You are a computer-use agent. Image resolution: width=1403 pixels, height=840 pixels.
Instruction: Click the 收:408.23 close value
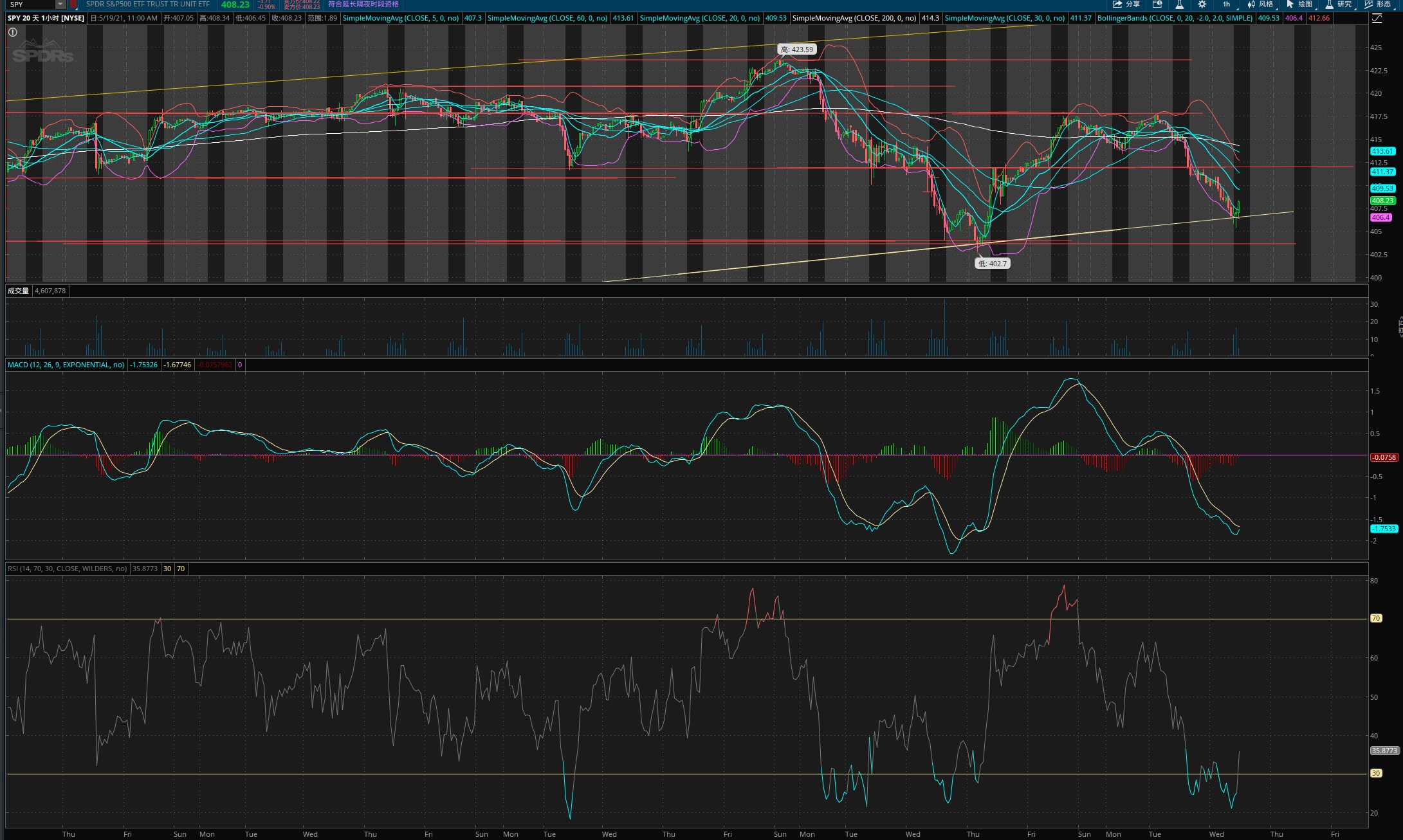tap(286, 18)
